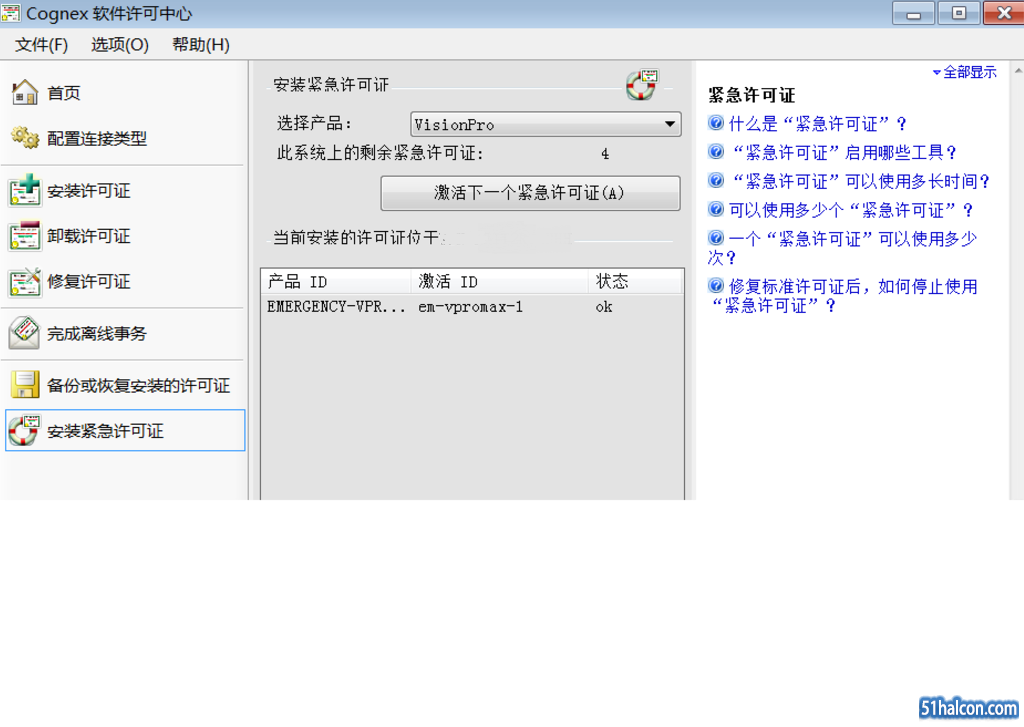
Task: Click the em-vpromax-1 activation ID cell
Action: click(x=471, y=306)
